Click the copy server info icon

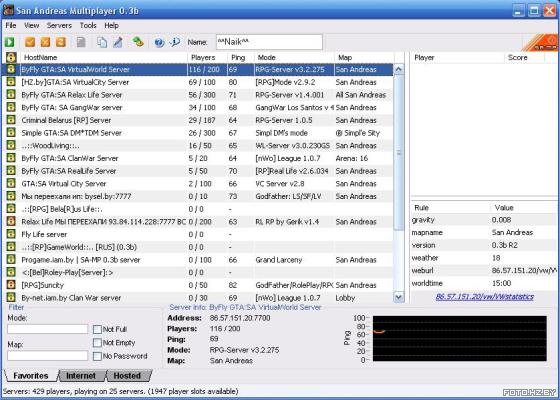(x=102, y=42)
